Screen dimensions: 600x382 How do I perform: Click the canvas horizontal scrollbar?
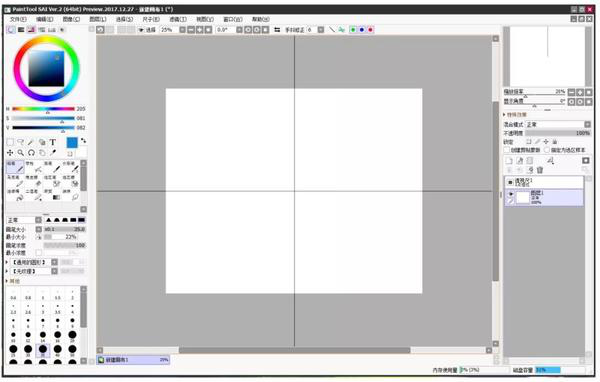coord(295,350)
